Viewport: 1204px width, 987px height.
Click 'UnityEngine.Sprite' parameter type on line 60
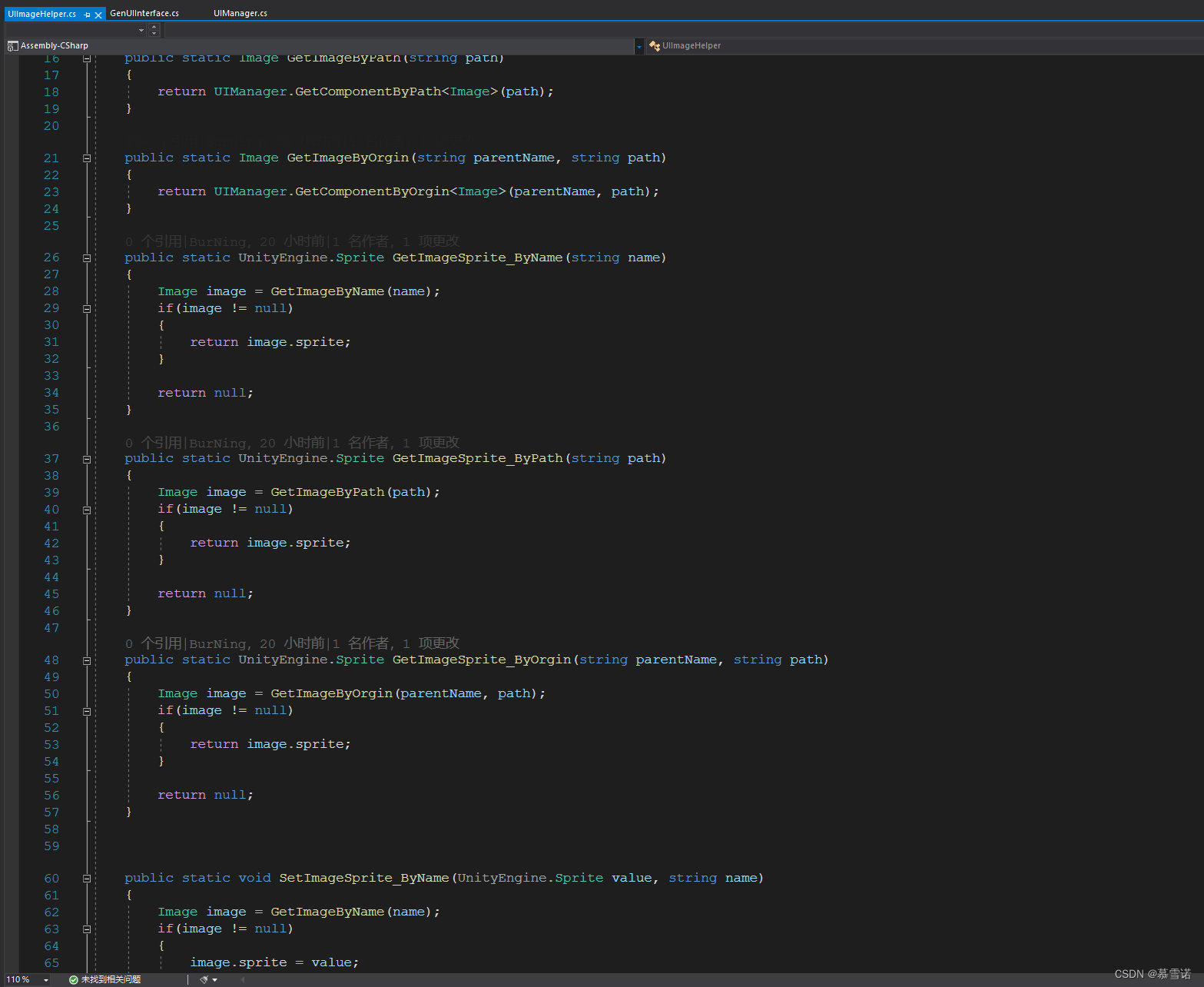point(530,878)
